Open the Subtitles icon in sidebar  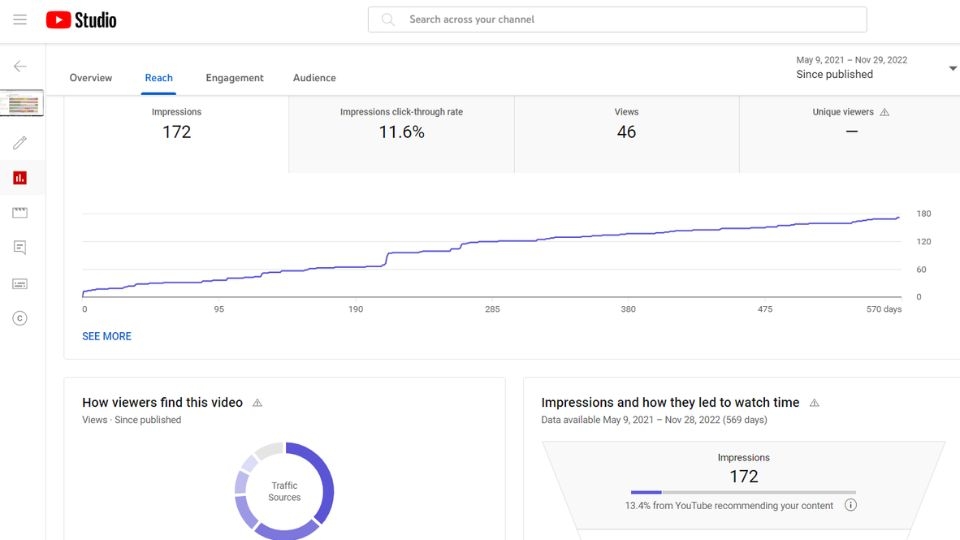coord(20,283)
